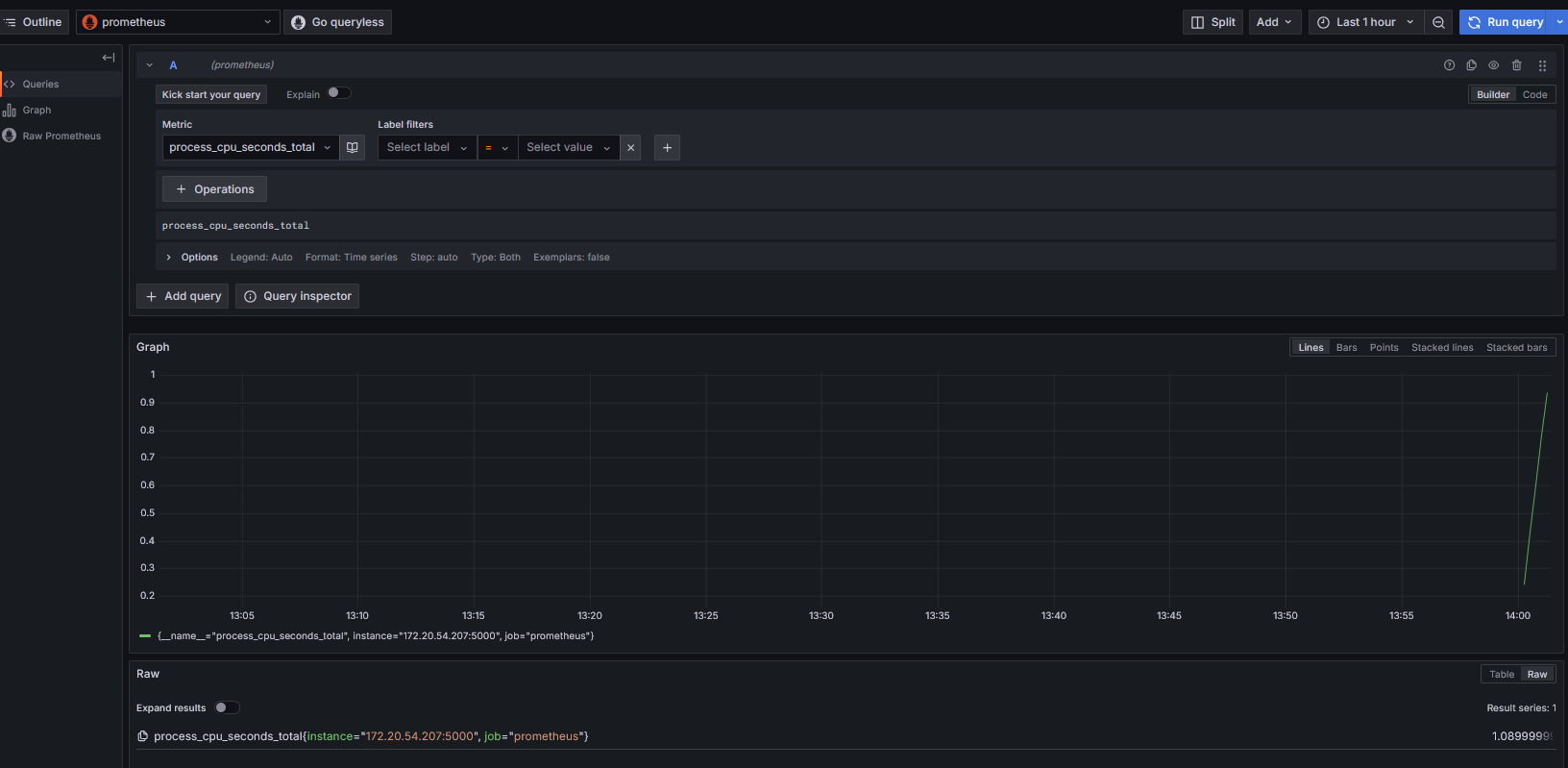Remove label filter with X icon
This screenshot has width=1568, height=768.
point(630,147)
